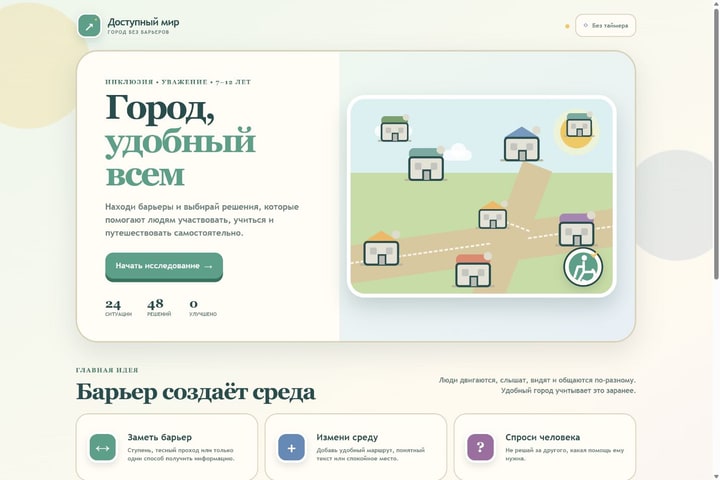Click the blue plus "Измени среду" icon

(291, 448)
